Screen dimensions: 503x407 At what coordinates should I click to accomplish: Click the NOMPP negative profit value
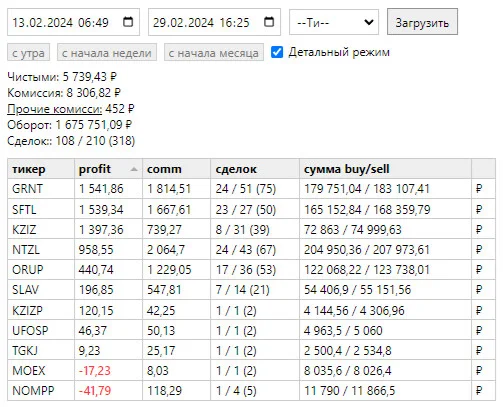click(x=95, y=391)
